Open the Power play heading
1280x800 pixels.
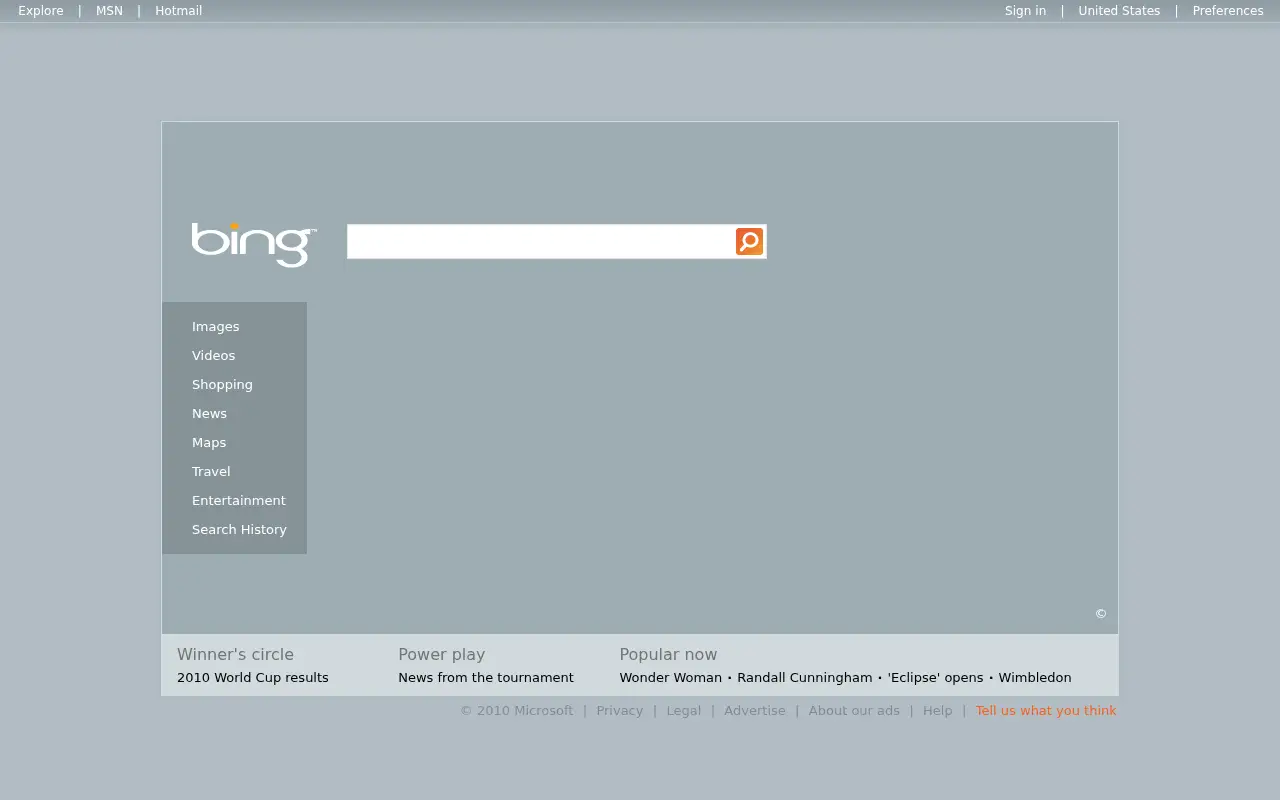pos(441,654)
